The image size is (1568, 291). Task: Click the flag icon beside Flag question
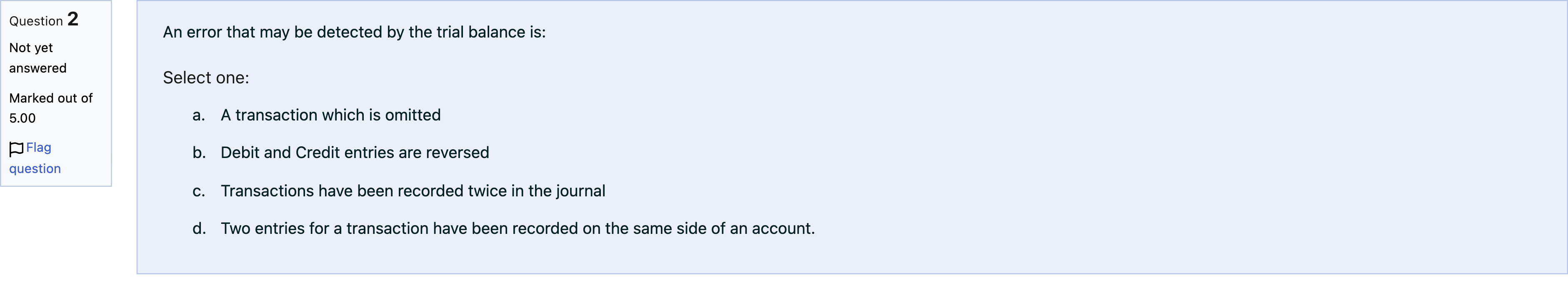point(16,148)
